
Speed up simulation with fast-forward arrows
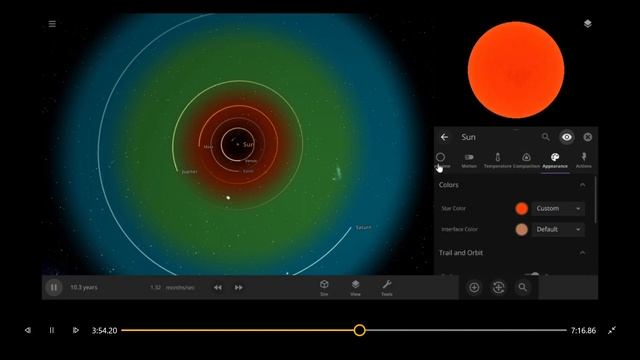239,288
